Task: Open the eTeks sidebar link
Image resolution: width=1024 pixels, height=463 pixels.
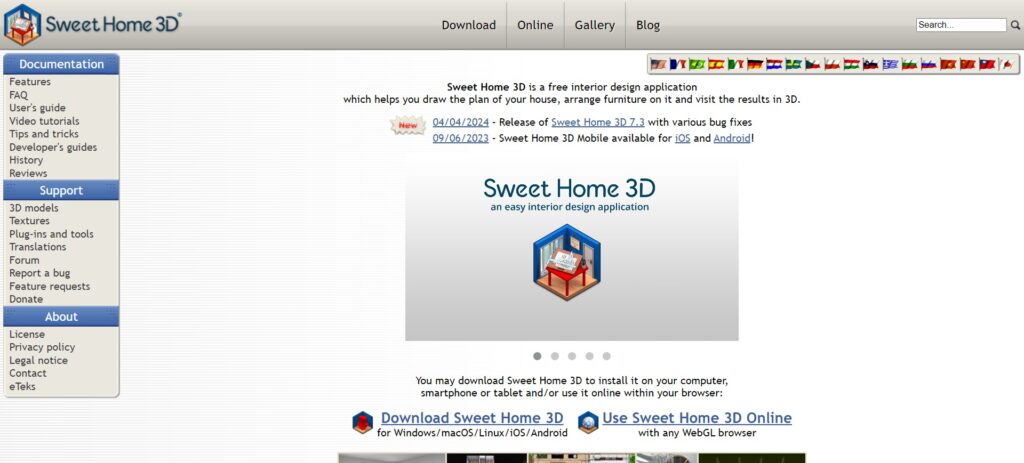Action: (22, 386)
